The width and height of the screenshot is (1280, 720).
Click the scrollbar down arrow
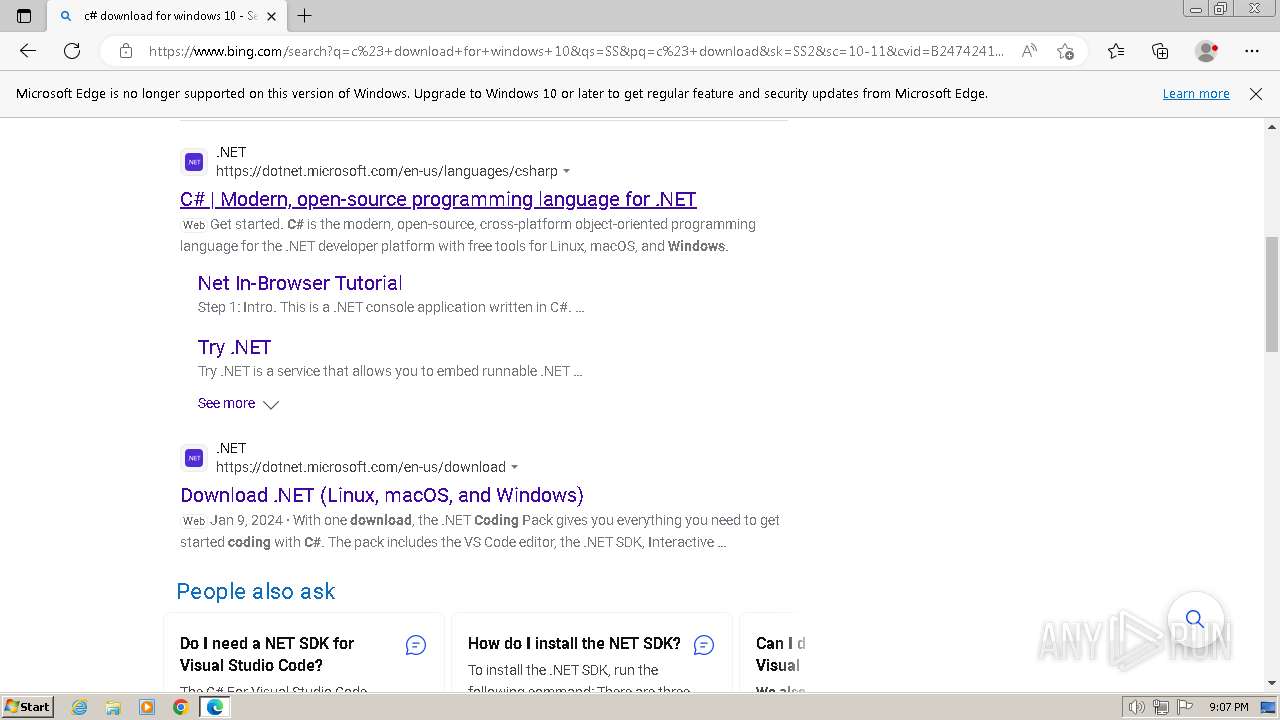coord(1272,684)
